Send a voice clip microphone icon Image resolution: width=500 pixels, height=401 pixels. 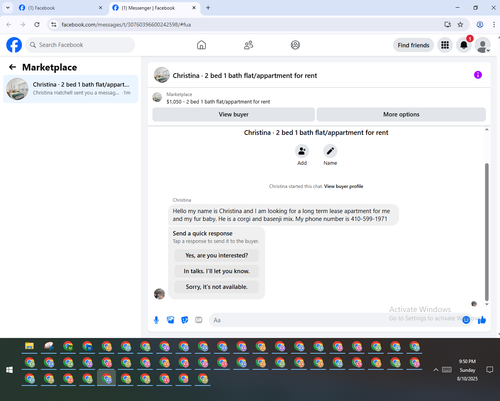(156, 320)
